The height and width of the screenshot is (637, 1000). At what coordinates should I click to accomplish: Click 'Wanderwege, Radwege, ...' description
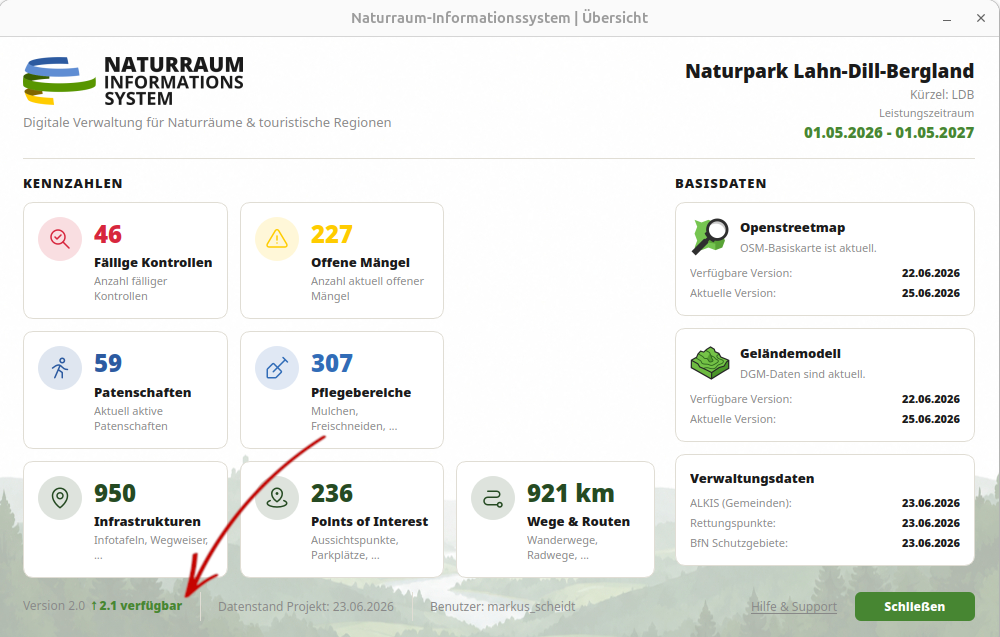point(562,548)
